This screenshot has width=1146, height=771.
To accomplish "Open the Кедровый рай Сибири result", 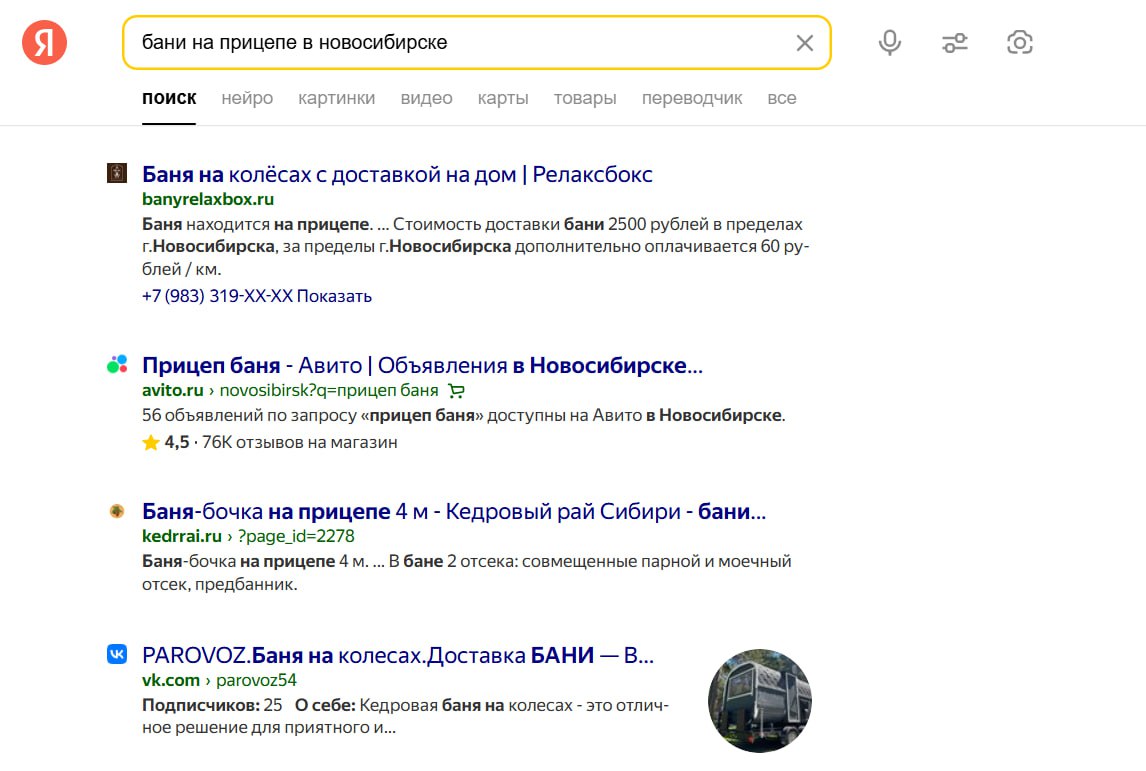I will coord(453,512).
